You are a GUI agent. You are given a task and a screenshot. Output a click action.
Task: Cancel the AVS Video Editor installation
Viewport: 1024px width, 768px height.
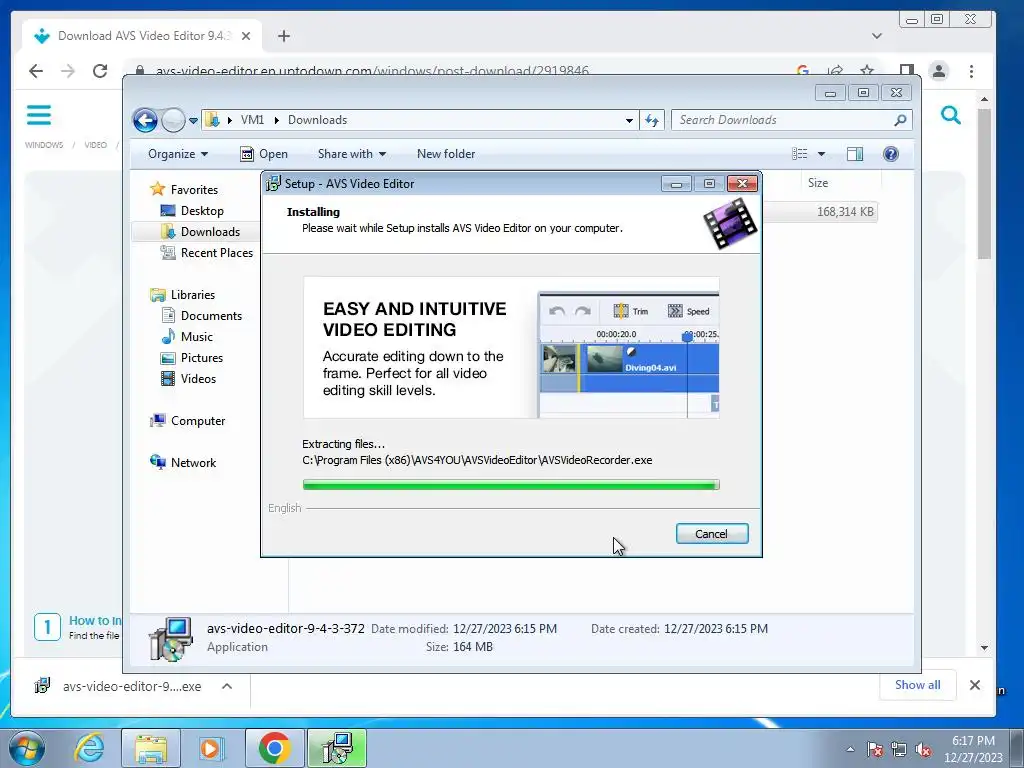point(712,534)
